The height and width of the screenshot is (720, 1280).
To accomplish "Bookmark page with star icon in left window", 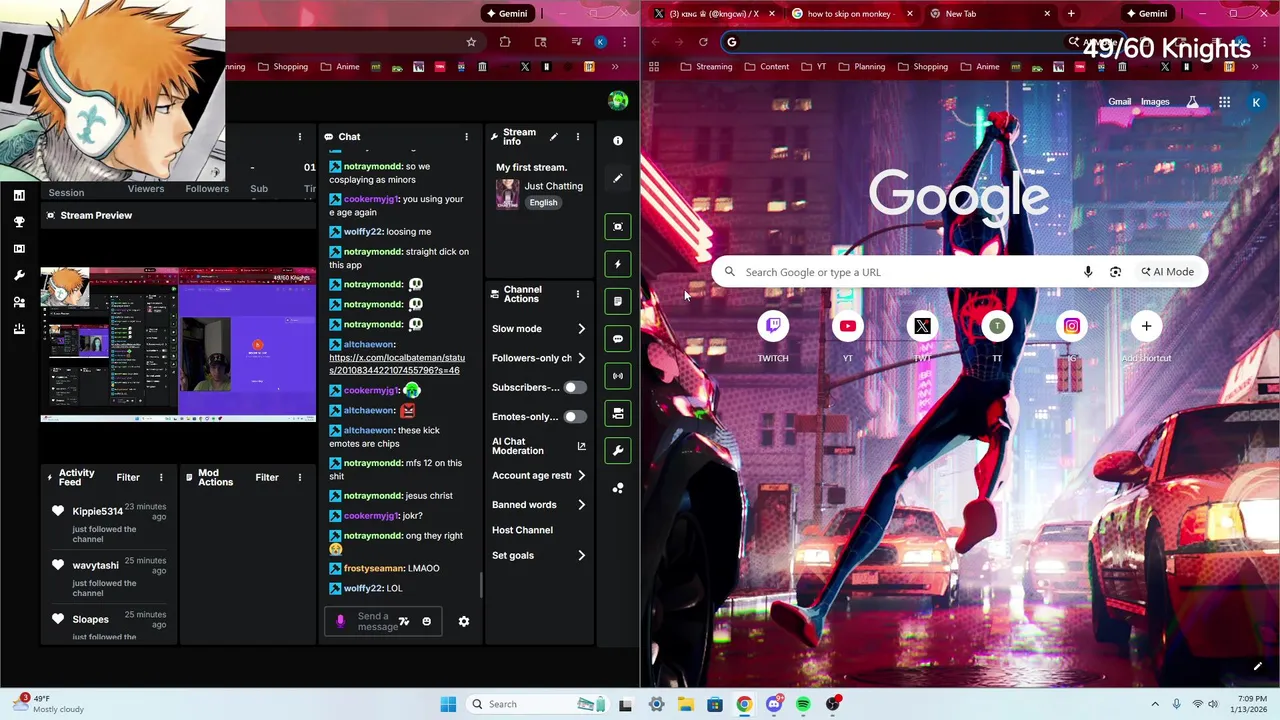I will 471,42.
